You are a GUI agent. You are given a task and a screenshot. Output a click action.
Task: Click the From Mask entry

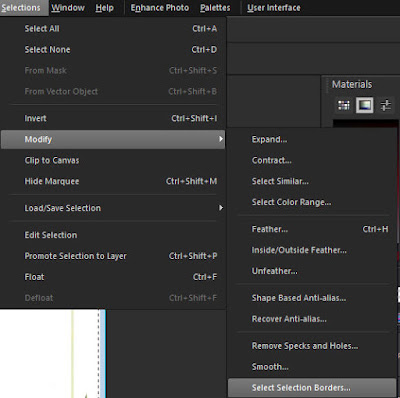pos(113,71)
